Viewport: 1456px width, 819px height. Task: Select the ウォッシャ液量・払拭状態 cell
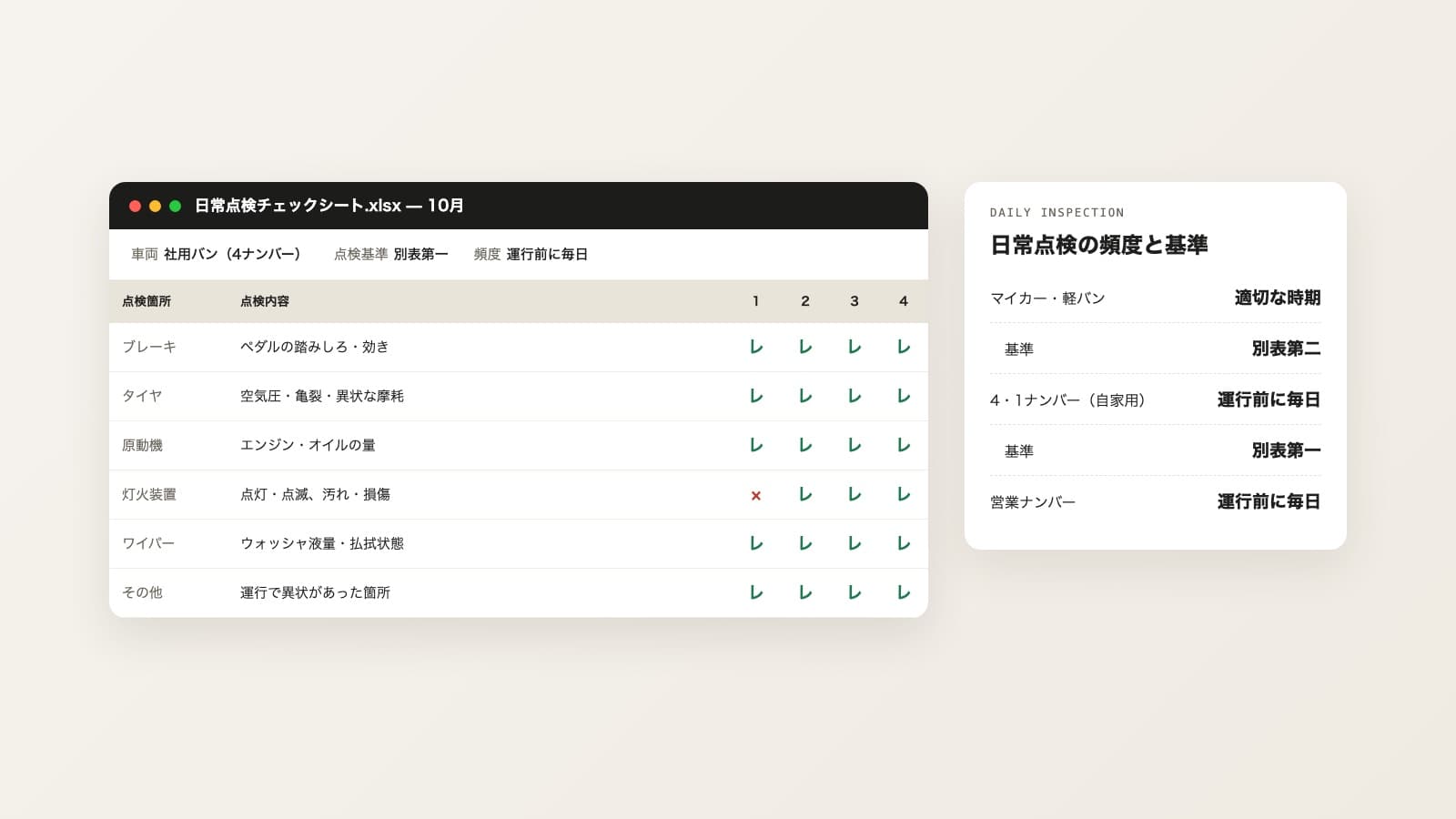tap(322, 543)
